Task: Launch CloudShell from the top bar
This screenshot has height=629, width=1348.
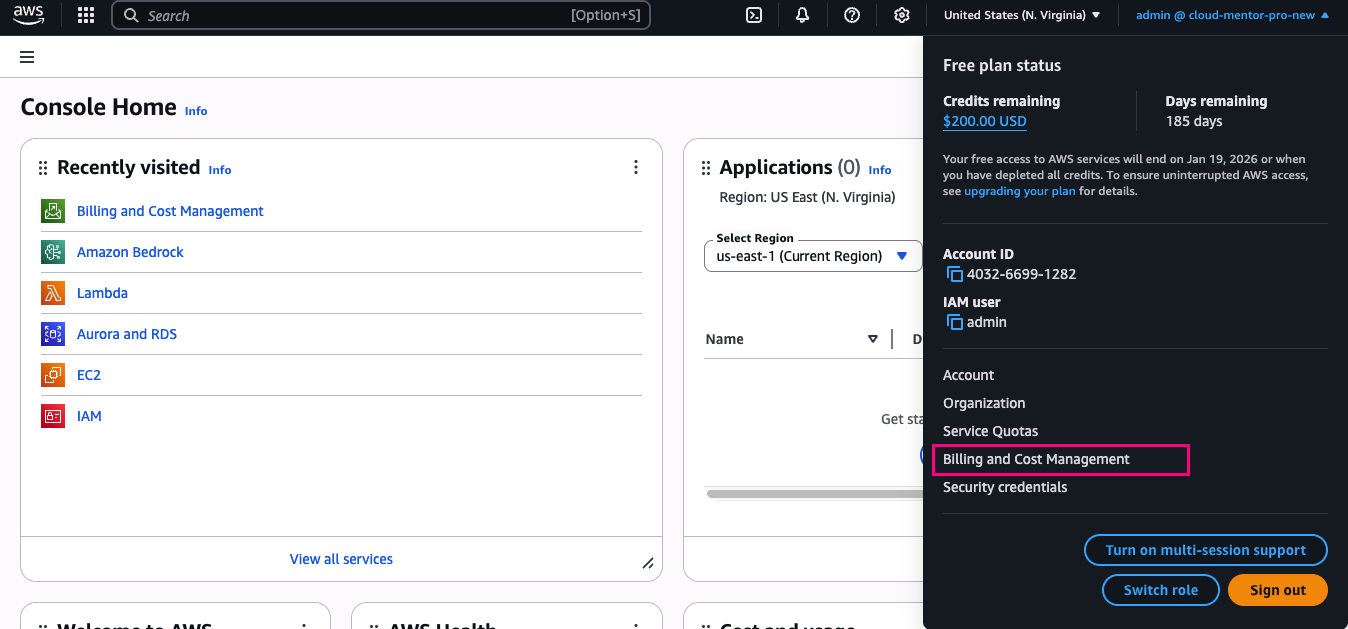Action: pos(755,15)
